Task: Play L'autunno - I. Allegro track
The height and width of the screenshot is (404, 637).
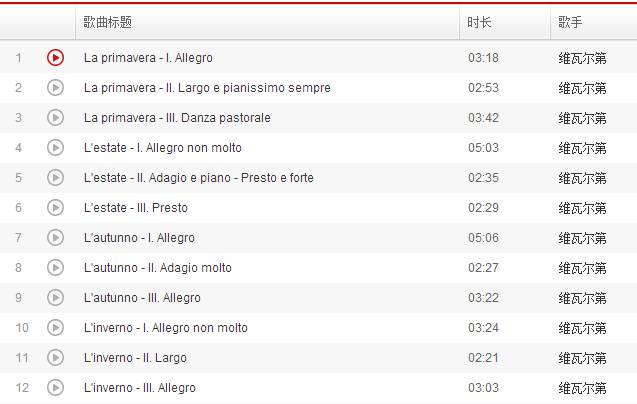Action: pyautogui.click(x=55, y=238)
